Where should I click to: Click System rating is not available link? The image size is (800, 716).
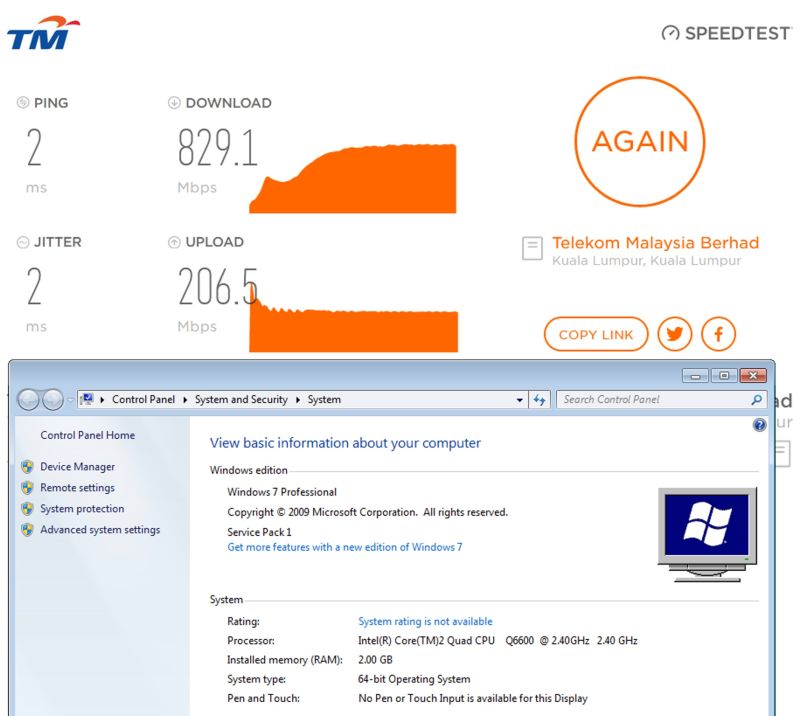[426, 622]
